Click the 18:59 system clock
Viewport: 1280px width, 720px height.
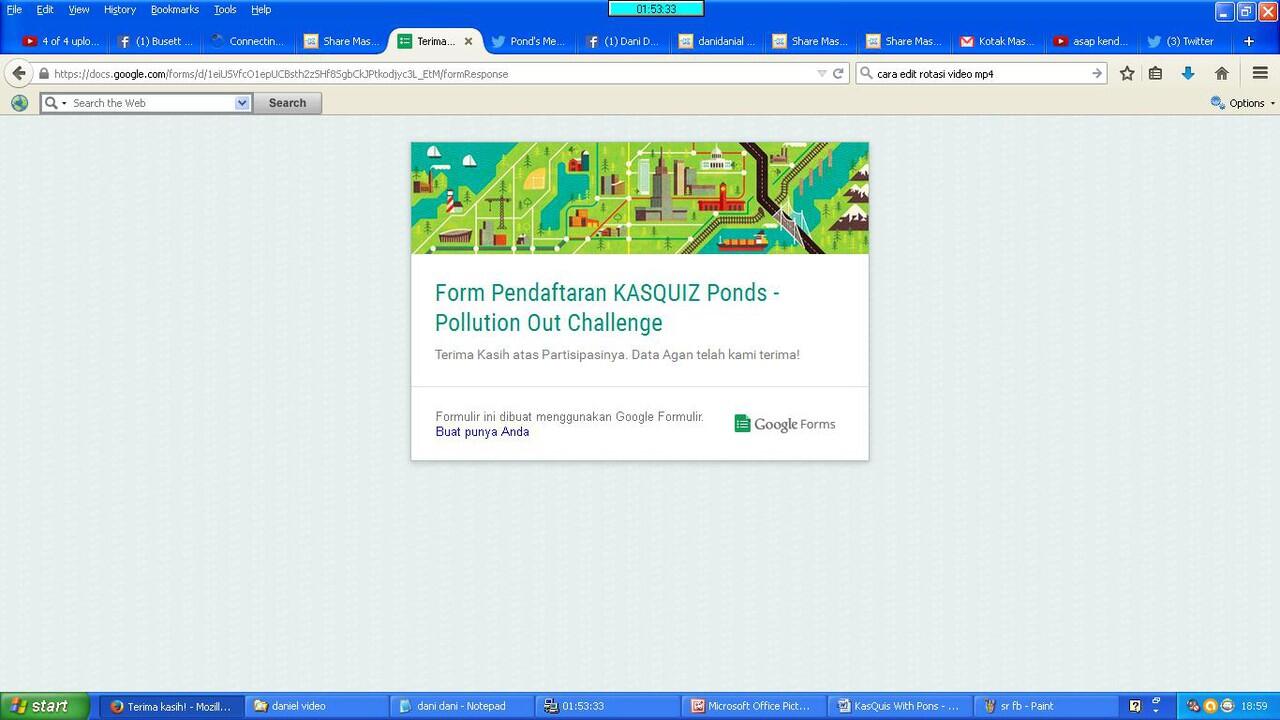coord(1254,706)
